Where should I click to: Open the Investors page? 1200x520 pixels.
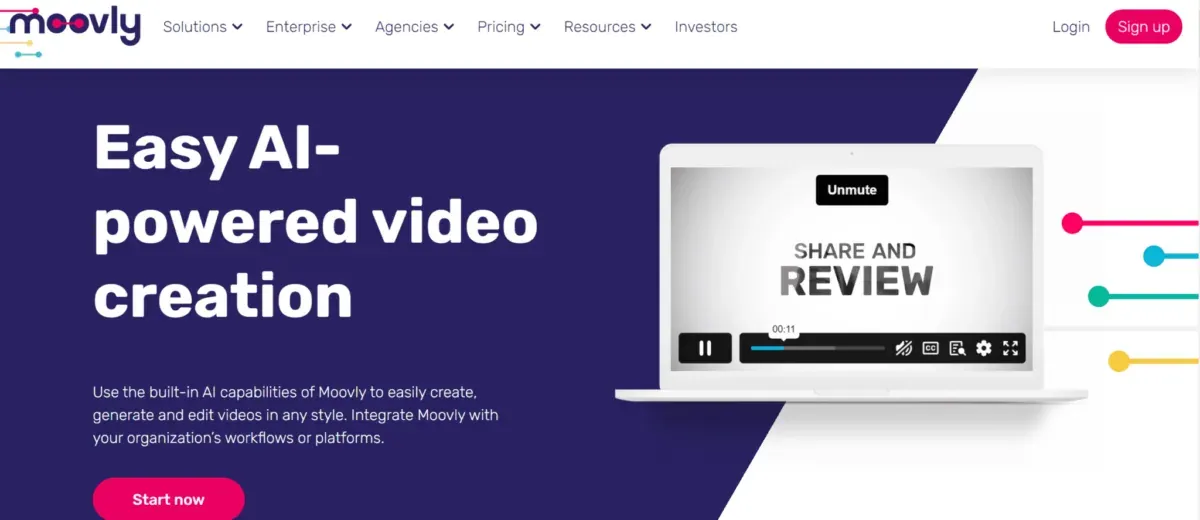pos(706,27)
